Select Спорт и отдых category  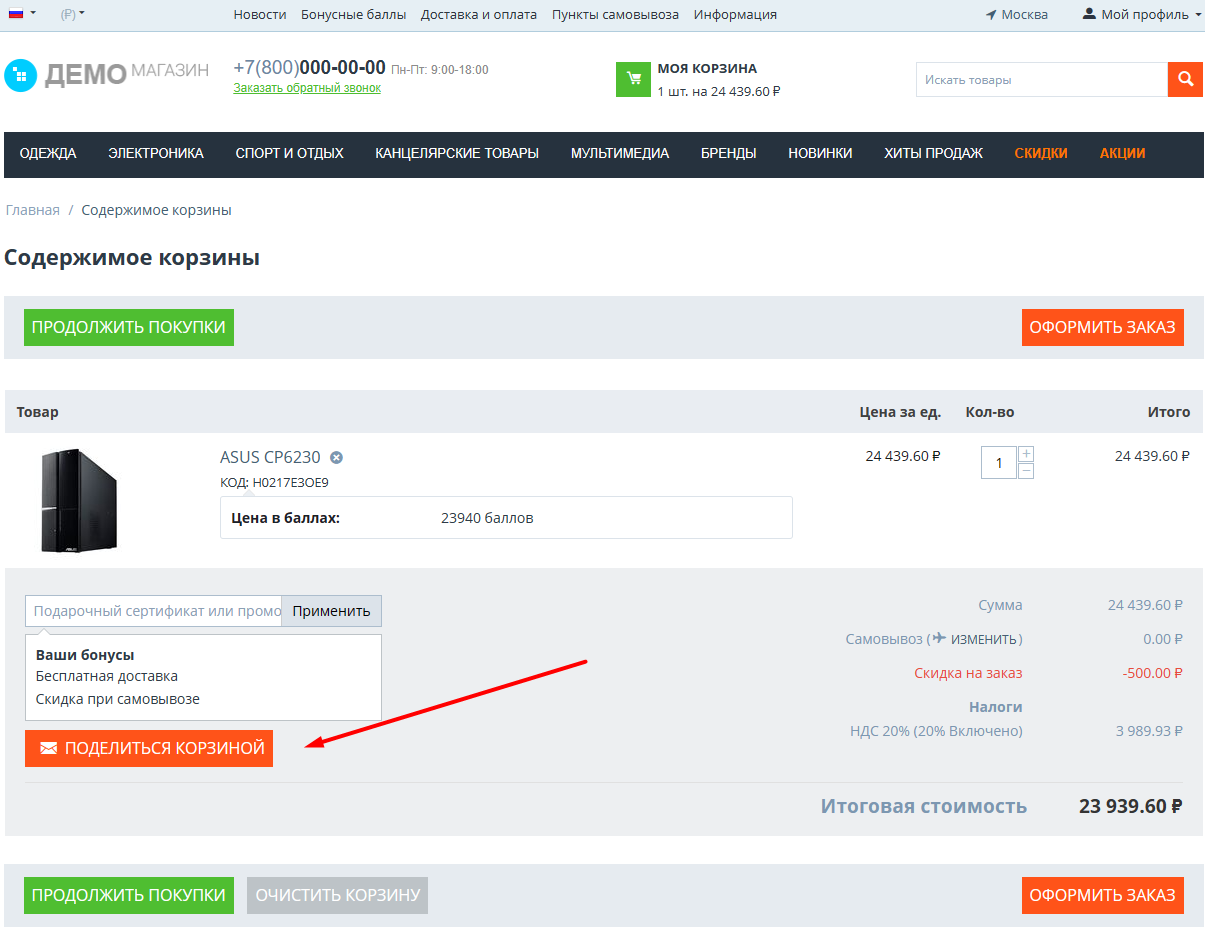tap(290, 153)
